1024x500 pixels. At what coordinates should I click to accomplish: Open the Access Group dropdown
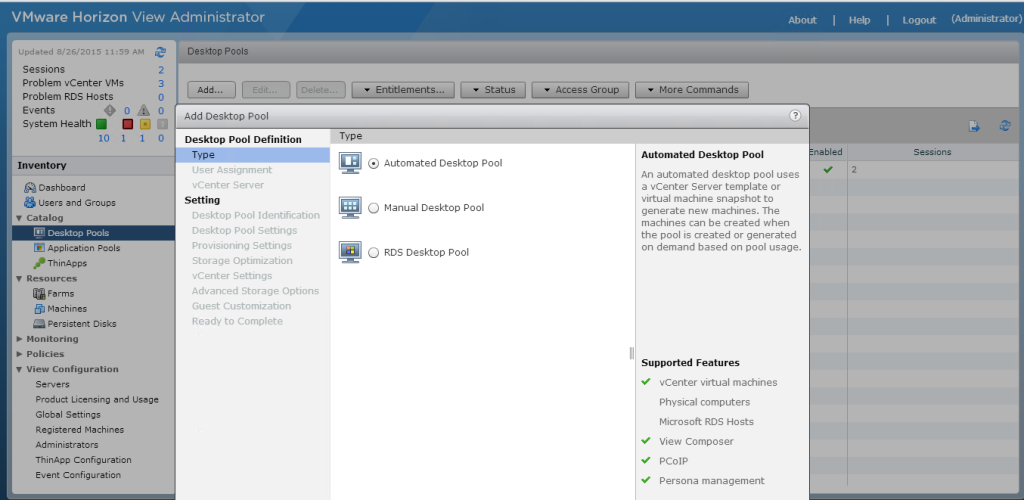[x=580, y=90]
